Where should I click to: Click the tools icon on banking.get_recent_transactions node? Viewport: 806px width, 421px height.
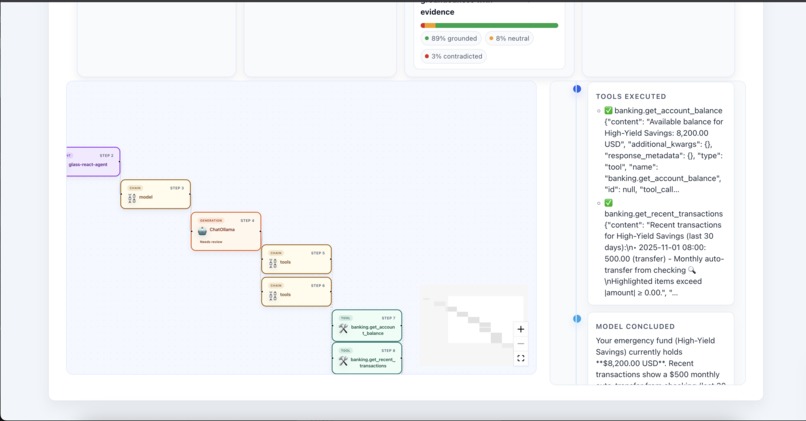tap(343, 361)
